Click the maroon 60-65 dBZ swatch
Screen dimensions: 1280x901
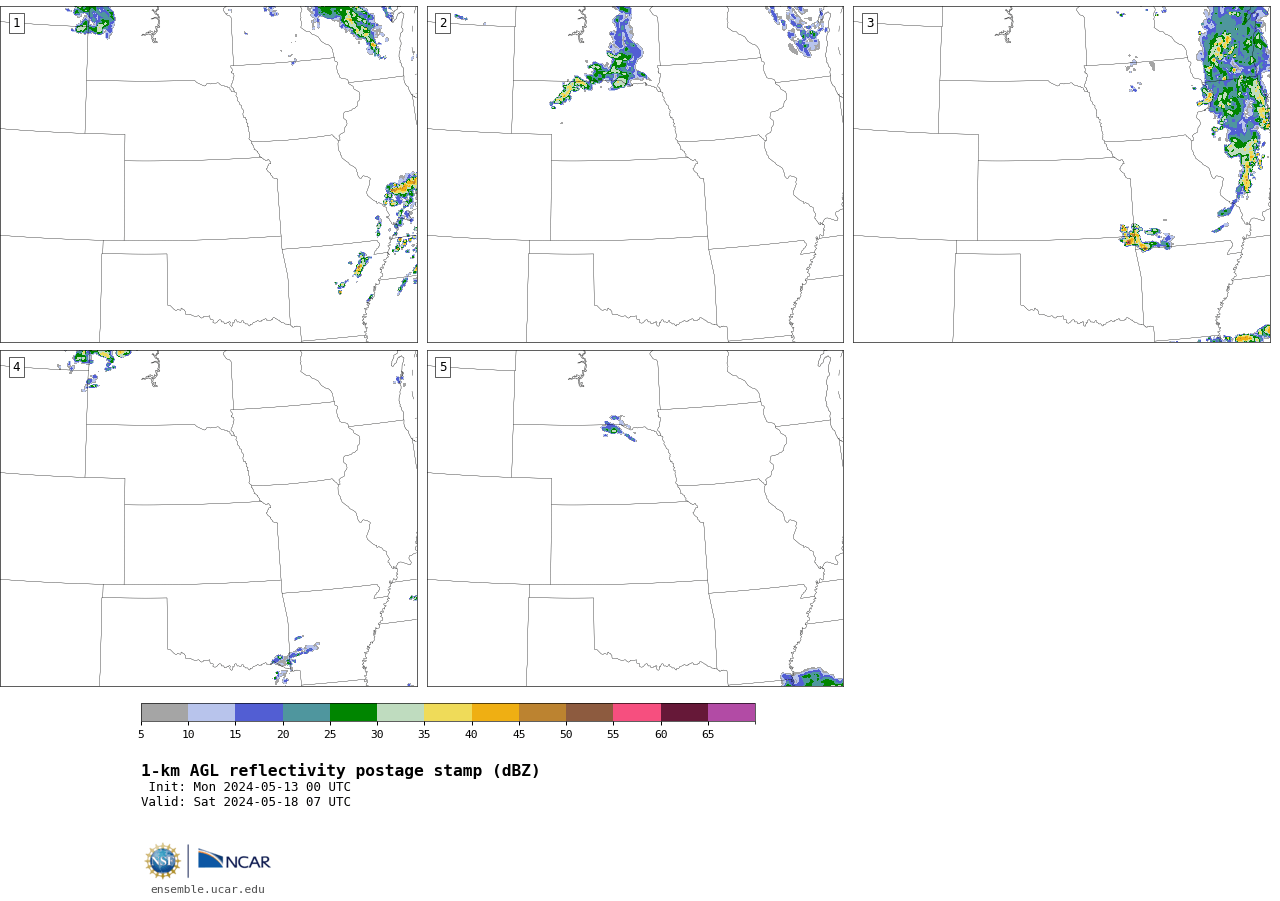684,712
